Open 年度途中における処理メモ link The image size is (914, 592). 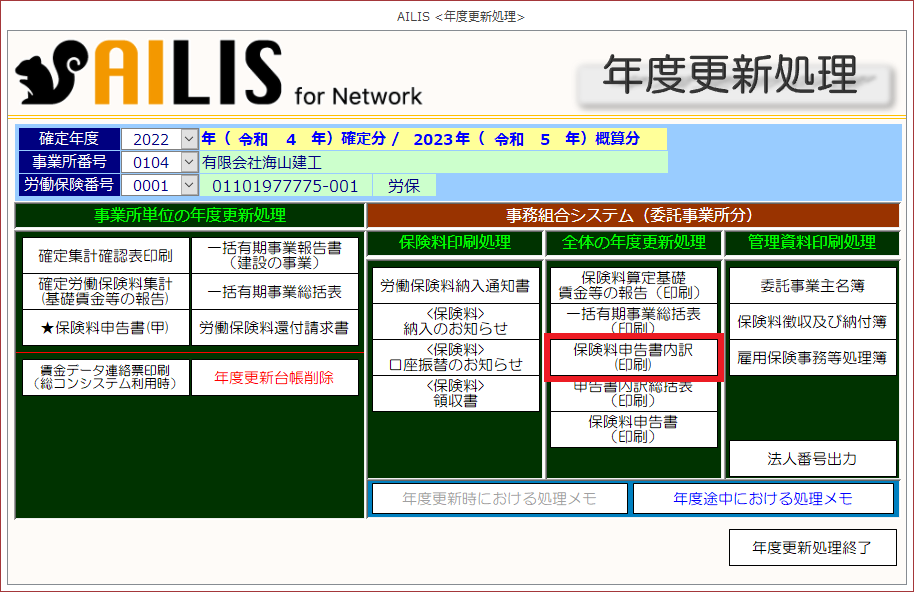point(763,498)
